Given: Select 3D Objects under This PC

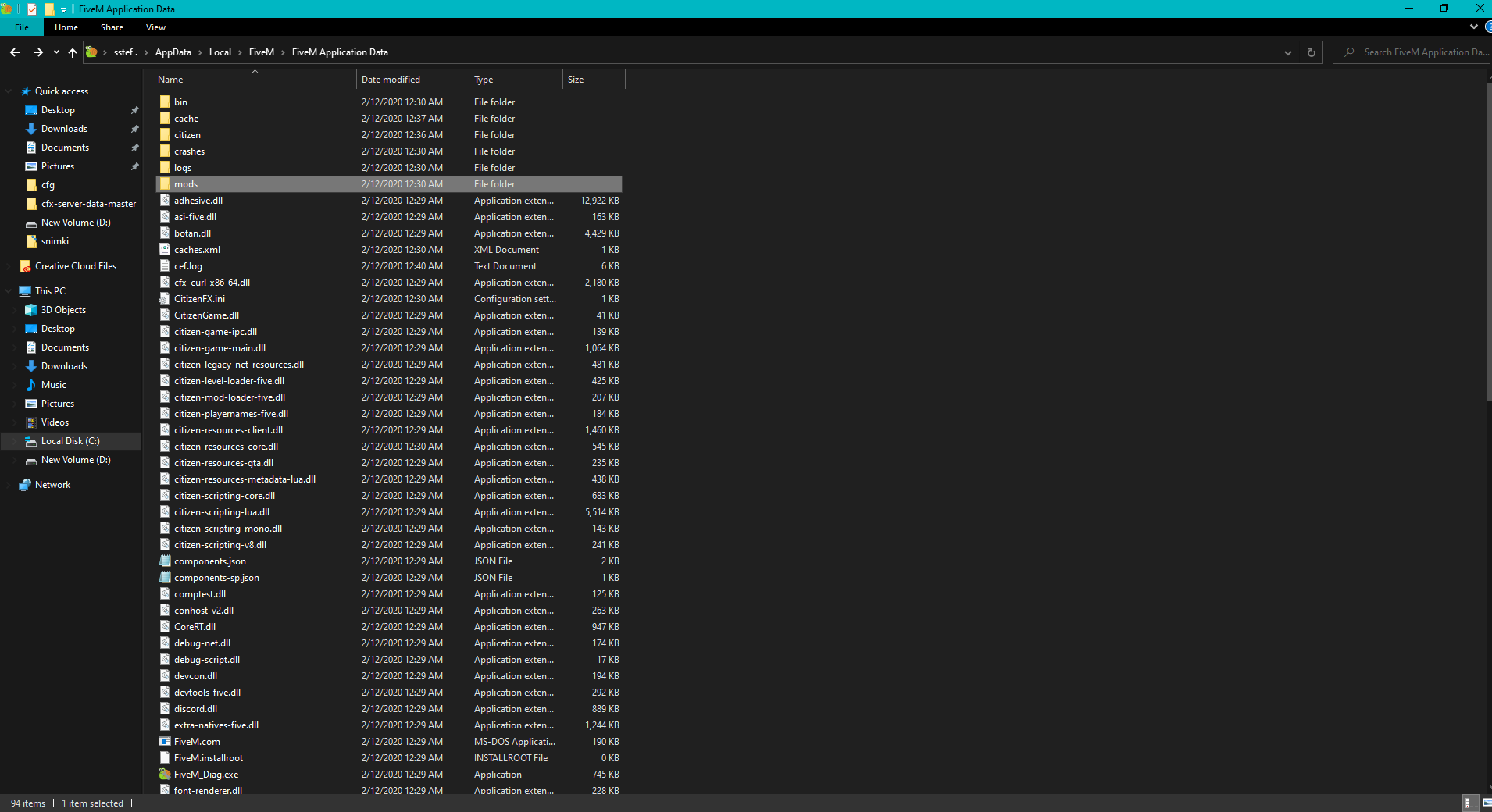Looking at the screenshot, I should (x=63, y=310).
